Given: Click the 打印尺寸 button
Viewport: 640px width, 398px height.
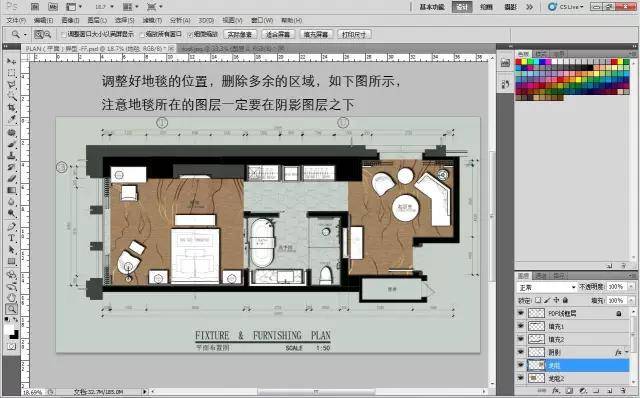Looking at the screenshot, I should point(354,35).
